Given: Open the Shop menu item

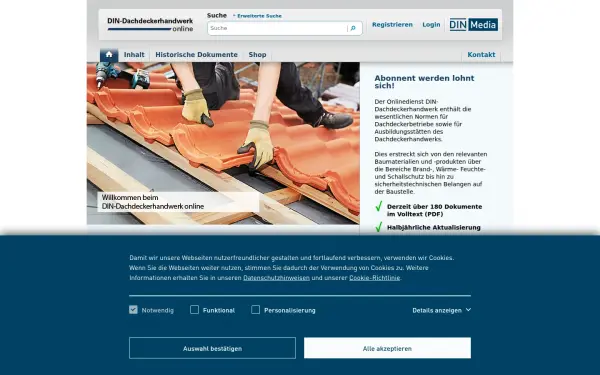Looking at the screenshot, I should pyautogui.click(x=258, y=55).
